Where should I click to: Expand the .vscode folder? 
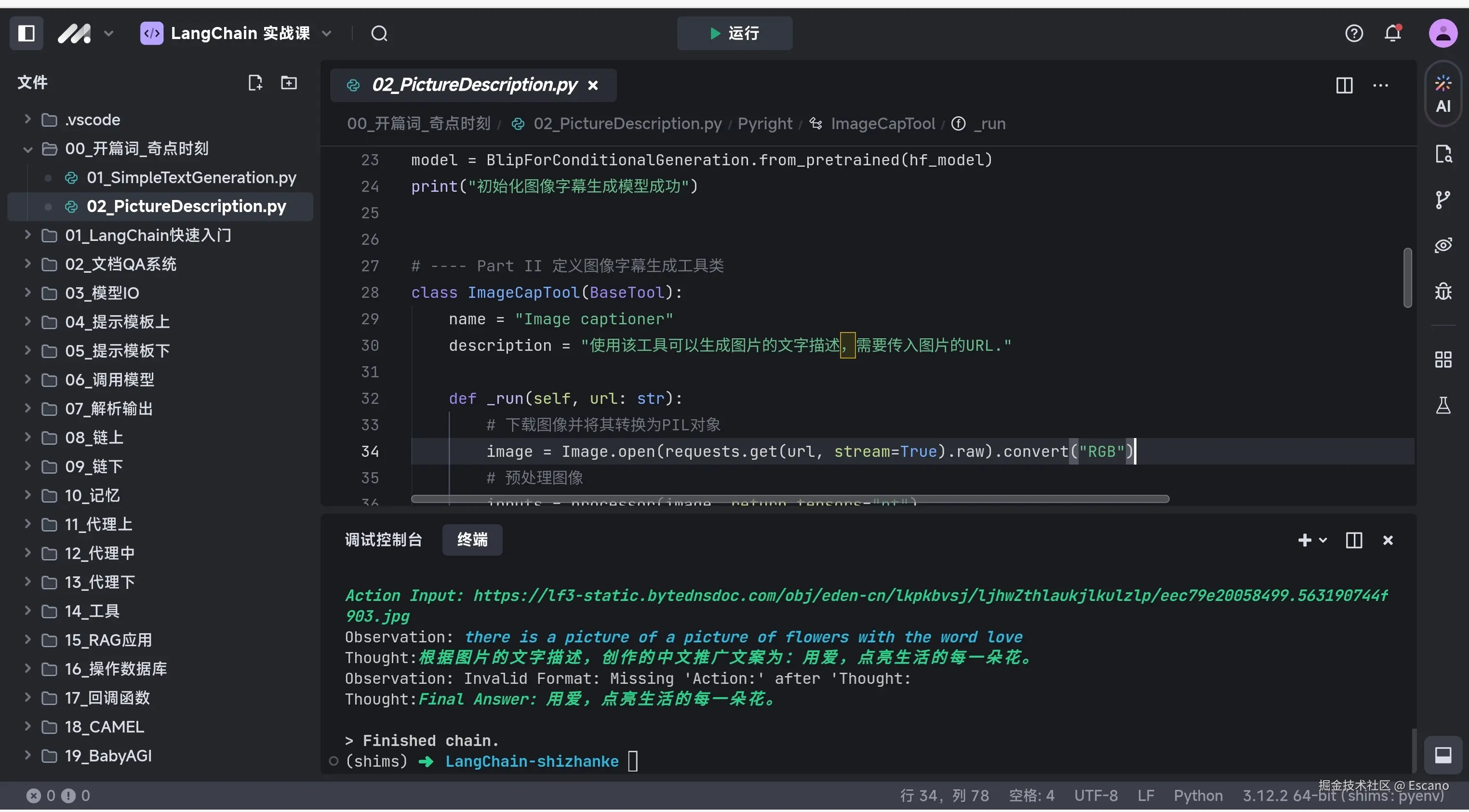coord(27,119)
